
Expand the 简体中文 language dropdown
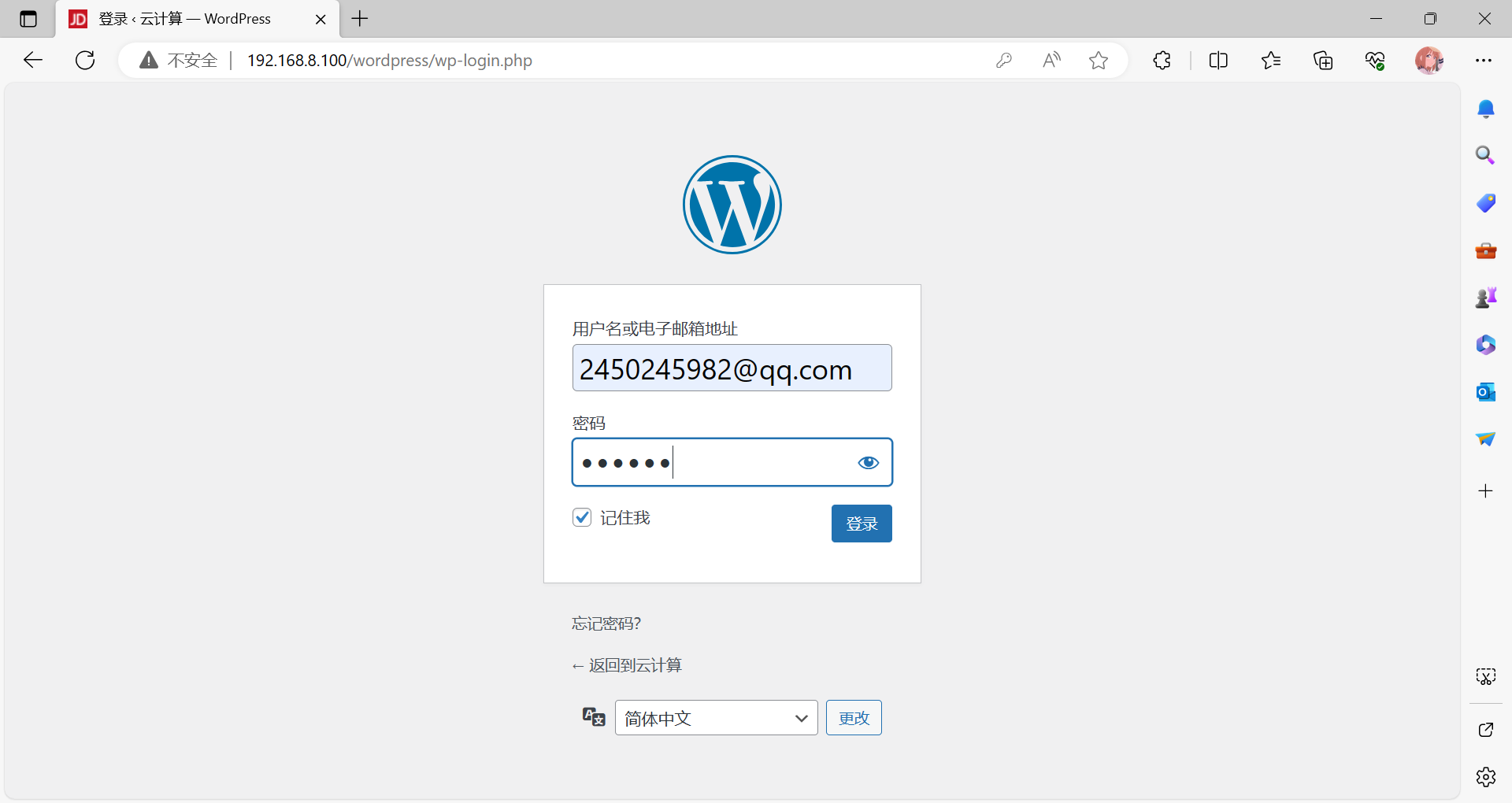point(717,718)
